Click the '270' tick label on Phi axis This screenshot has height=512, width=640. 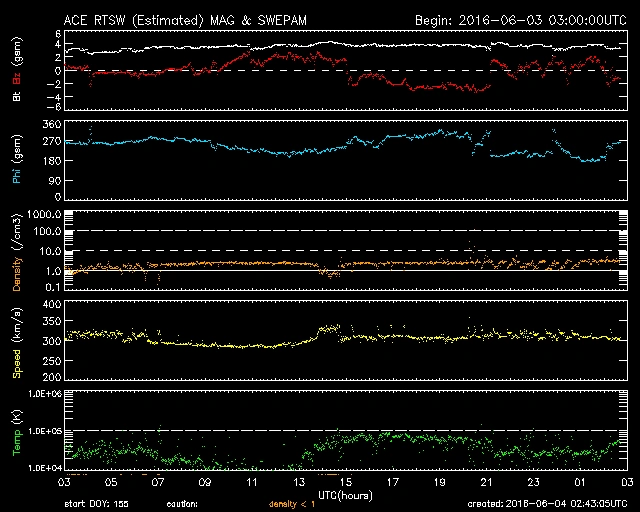(x=51, y=141)
